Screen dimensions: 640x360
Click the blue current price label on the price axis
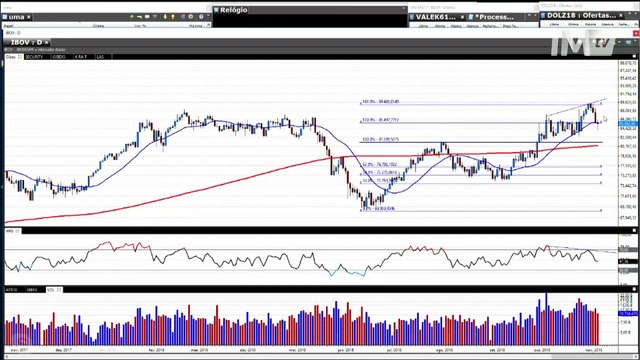click(628, 124)
